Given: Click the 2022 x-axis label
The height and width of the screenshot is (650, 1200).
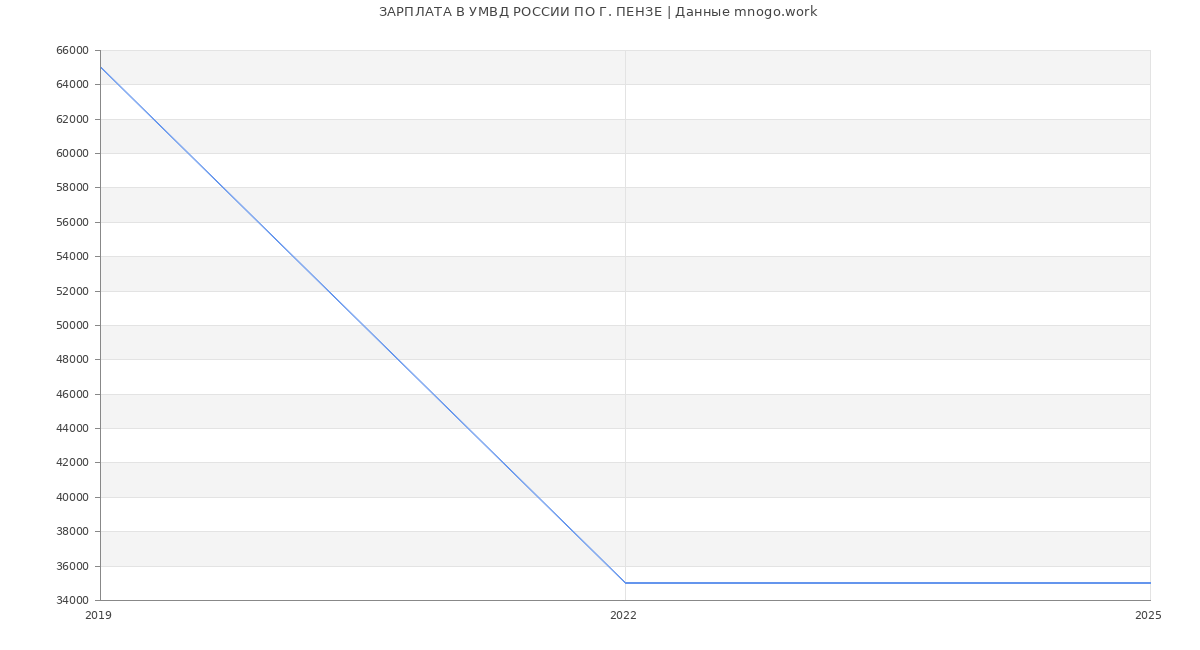Looking at the screenshot, I should tap(623, 616).
